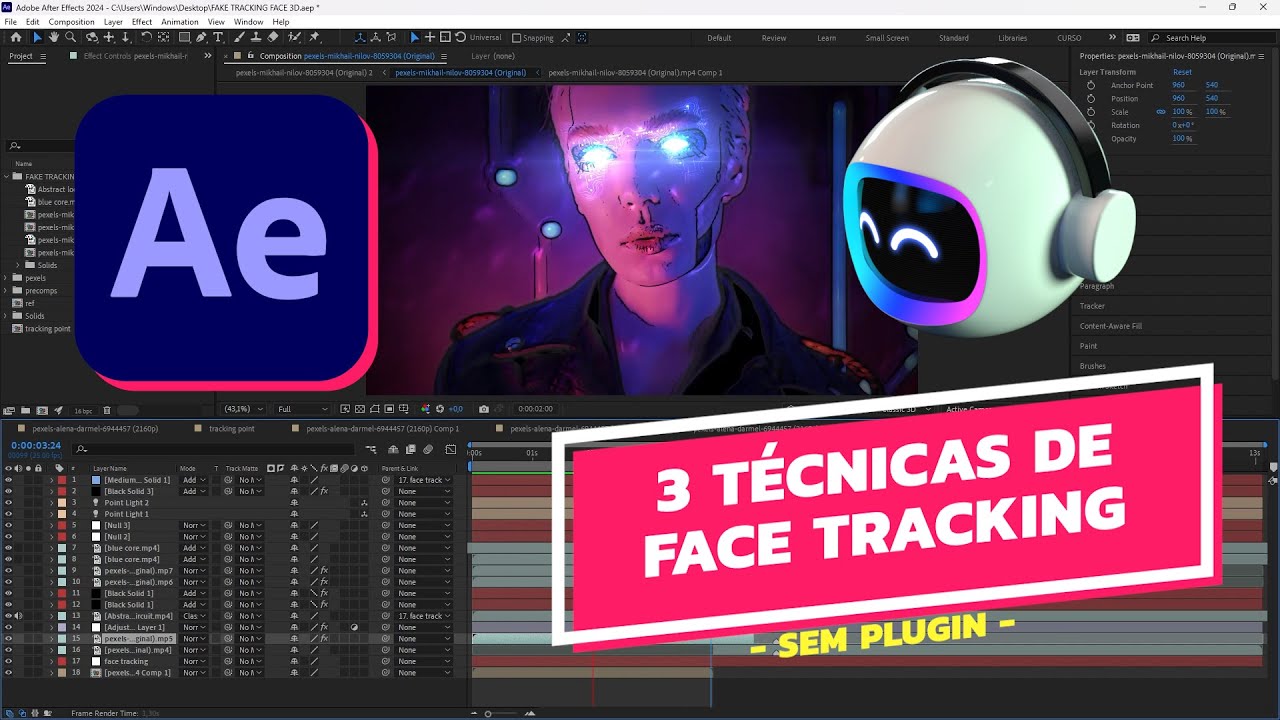1280x720 pixels.
Task: Select the Hand tool
Action: click(54, 38)
